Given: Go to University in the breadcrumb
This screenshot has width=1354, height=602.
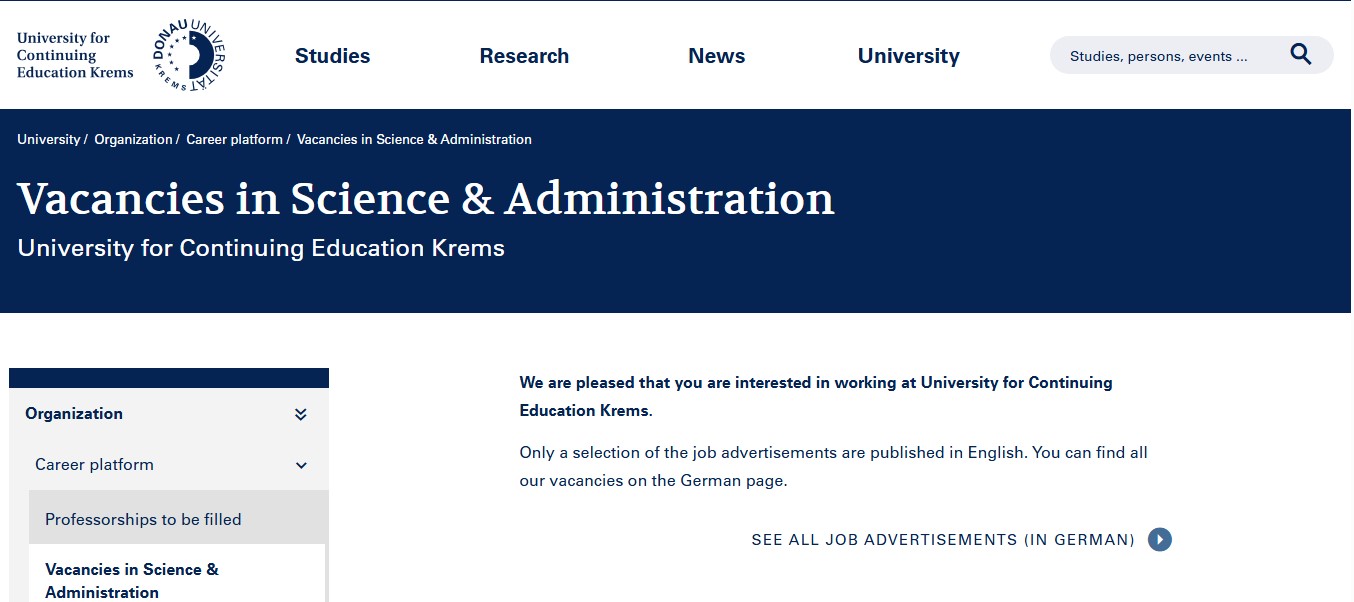Looking at the screenshot, I should point(48,139).
